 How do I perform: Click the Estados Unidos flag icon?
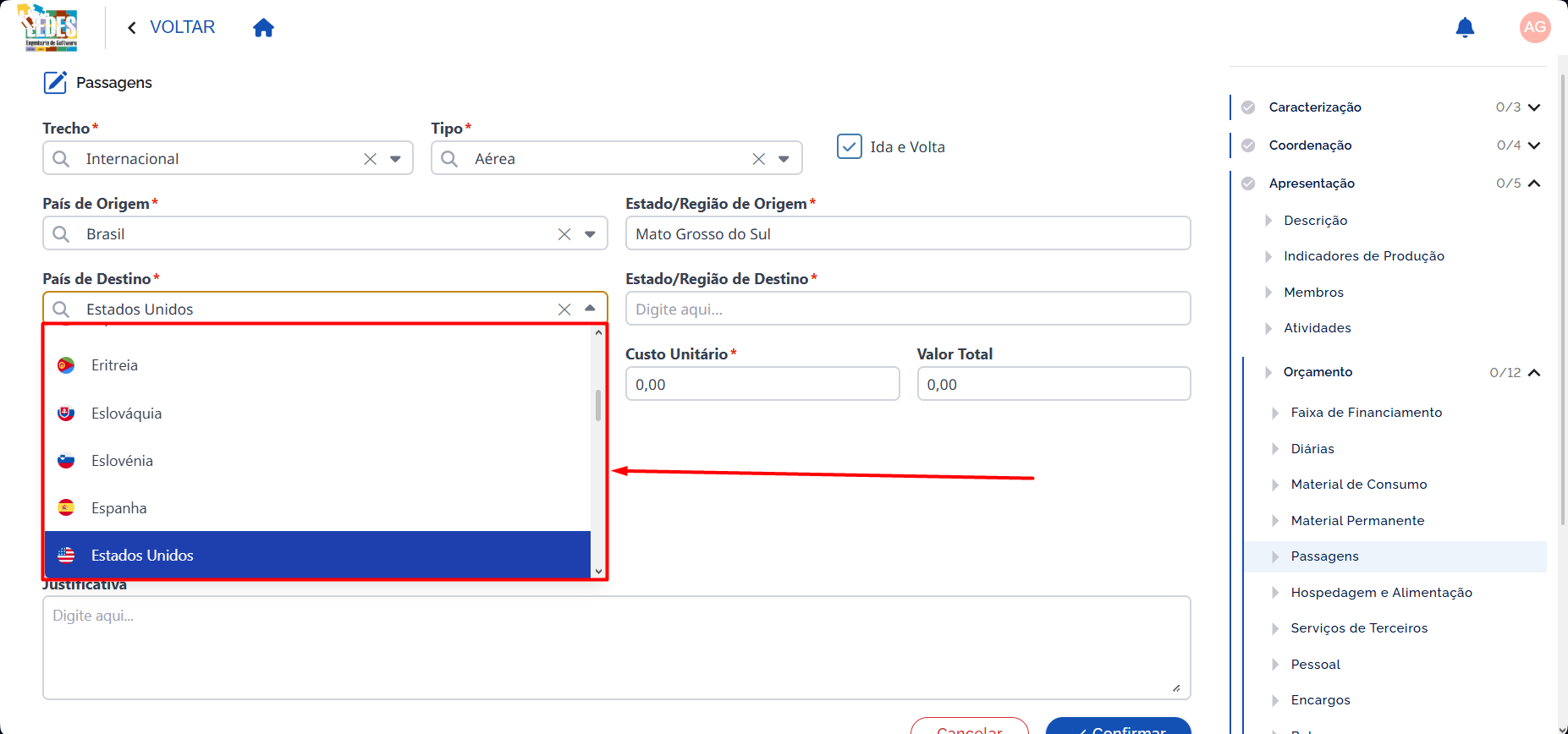click(x=66, y=556)
